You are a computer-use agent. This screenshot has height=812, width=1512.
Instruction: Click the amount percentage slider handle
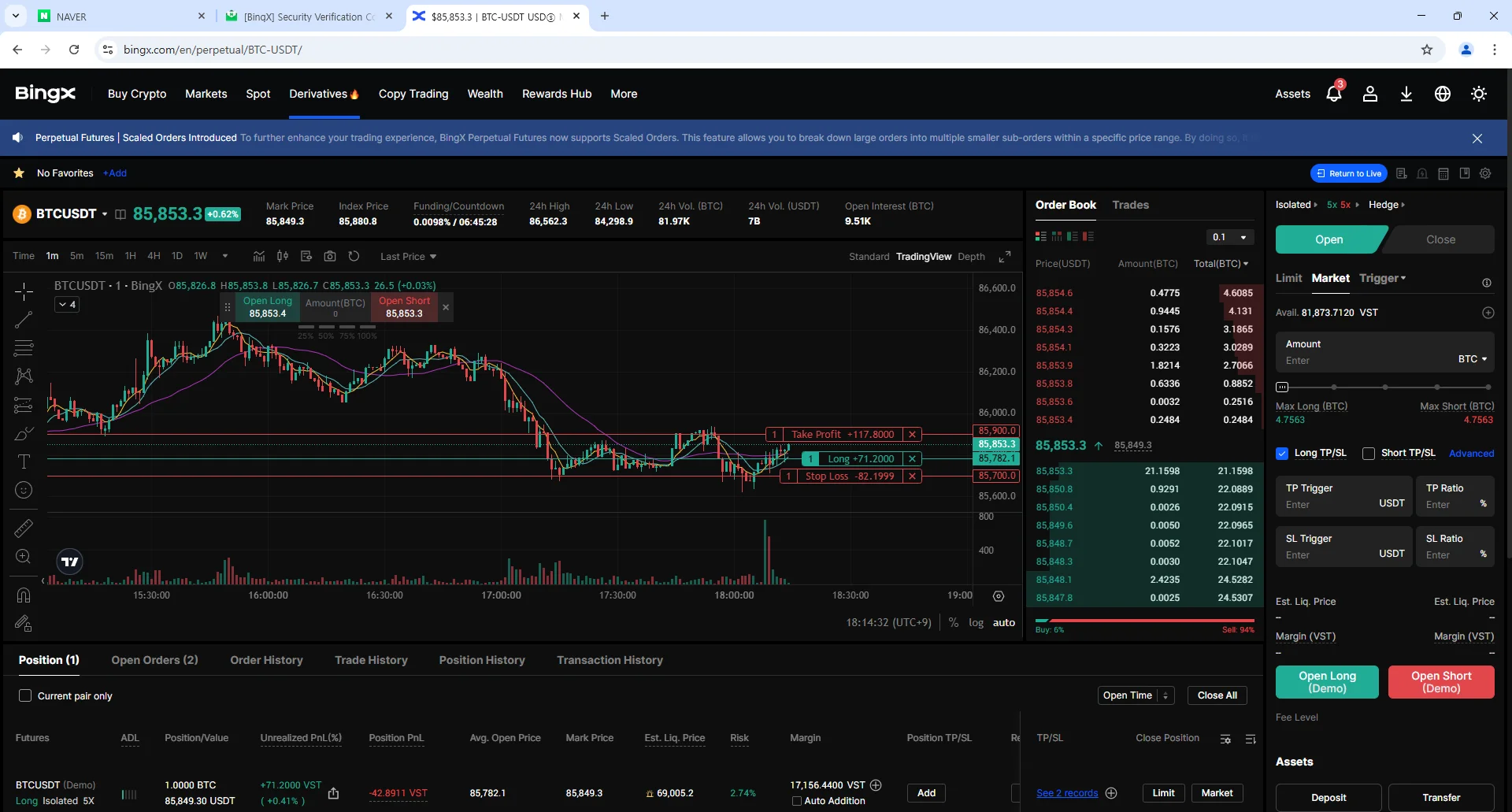(1282, 387)
